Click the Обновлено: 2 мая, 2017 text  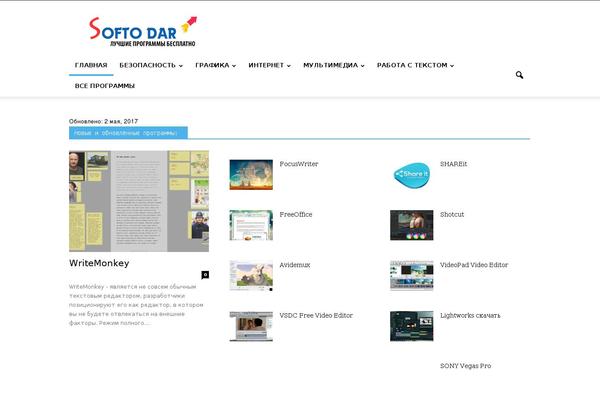coord(103,121)
